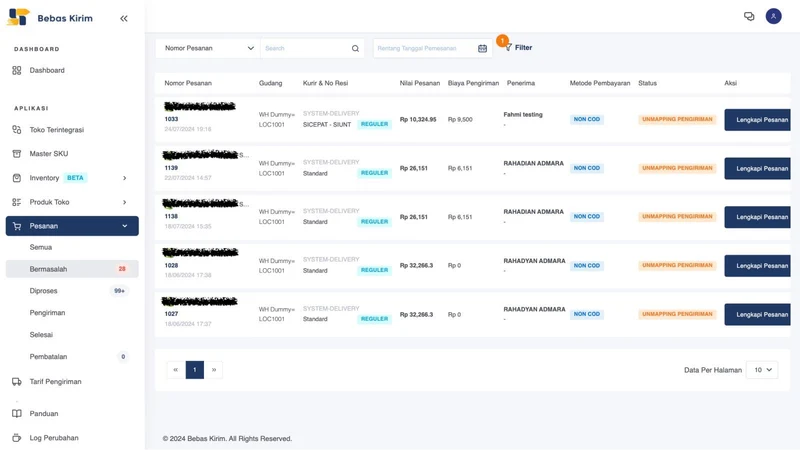Click order number 1138
800x450 pixels.
coord(171,216)
